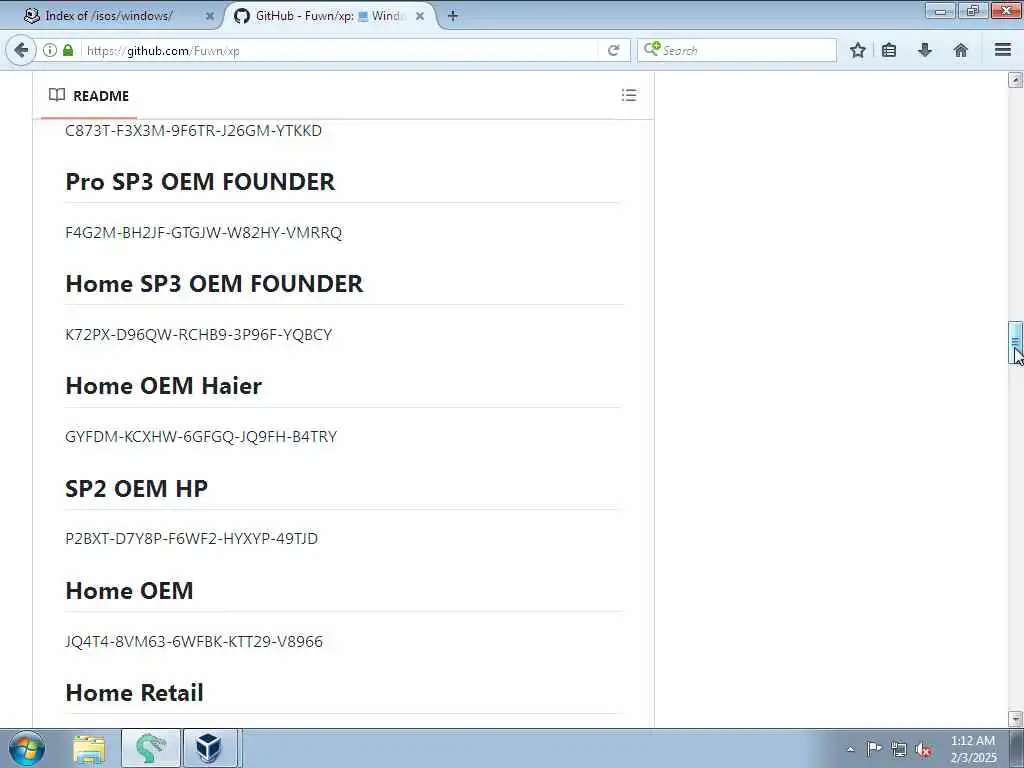Open the network tray icon
Image resolution: width=1024 pixels, height=768 pixels.
[x=899, y=749]
